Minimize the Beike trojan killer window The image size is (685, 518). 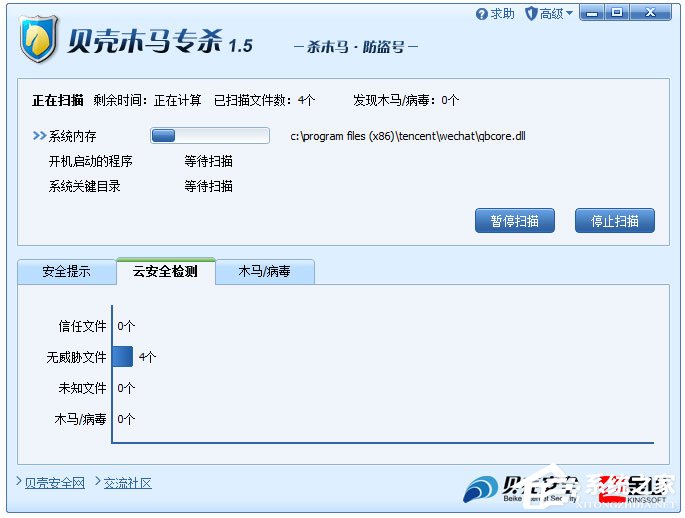(x=592, y=13)
